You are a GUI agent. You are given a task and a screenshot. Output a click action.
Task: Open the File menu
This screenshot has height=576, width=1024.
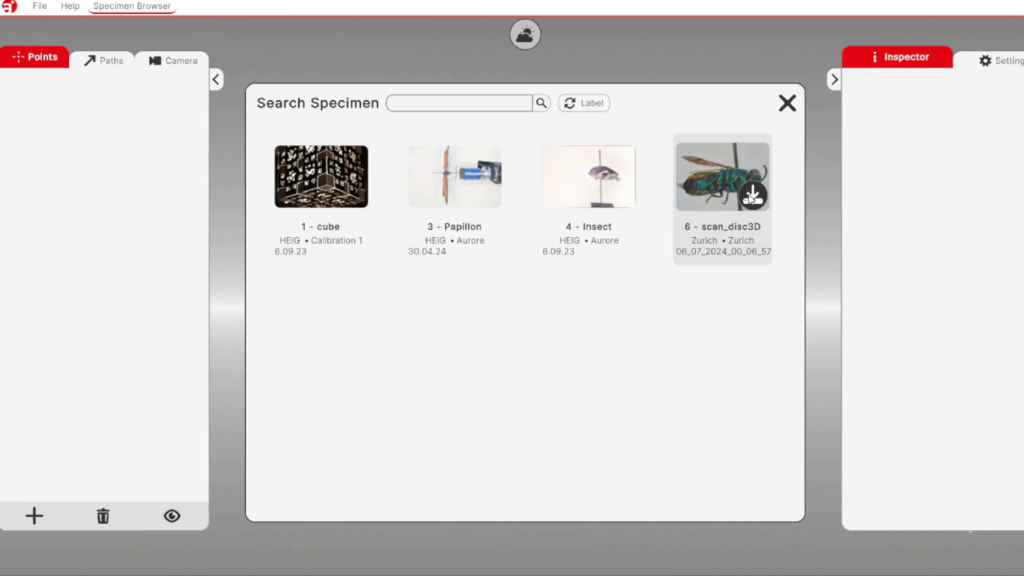(40, 6)
